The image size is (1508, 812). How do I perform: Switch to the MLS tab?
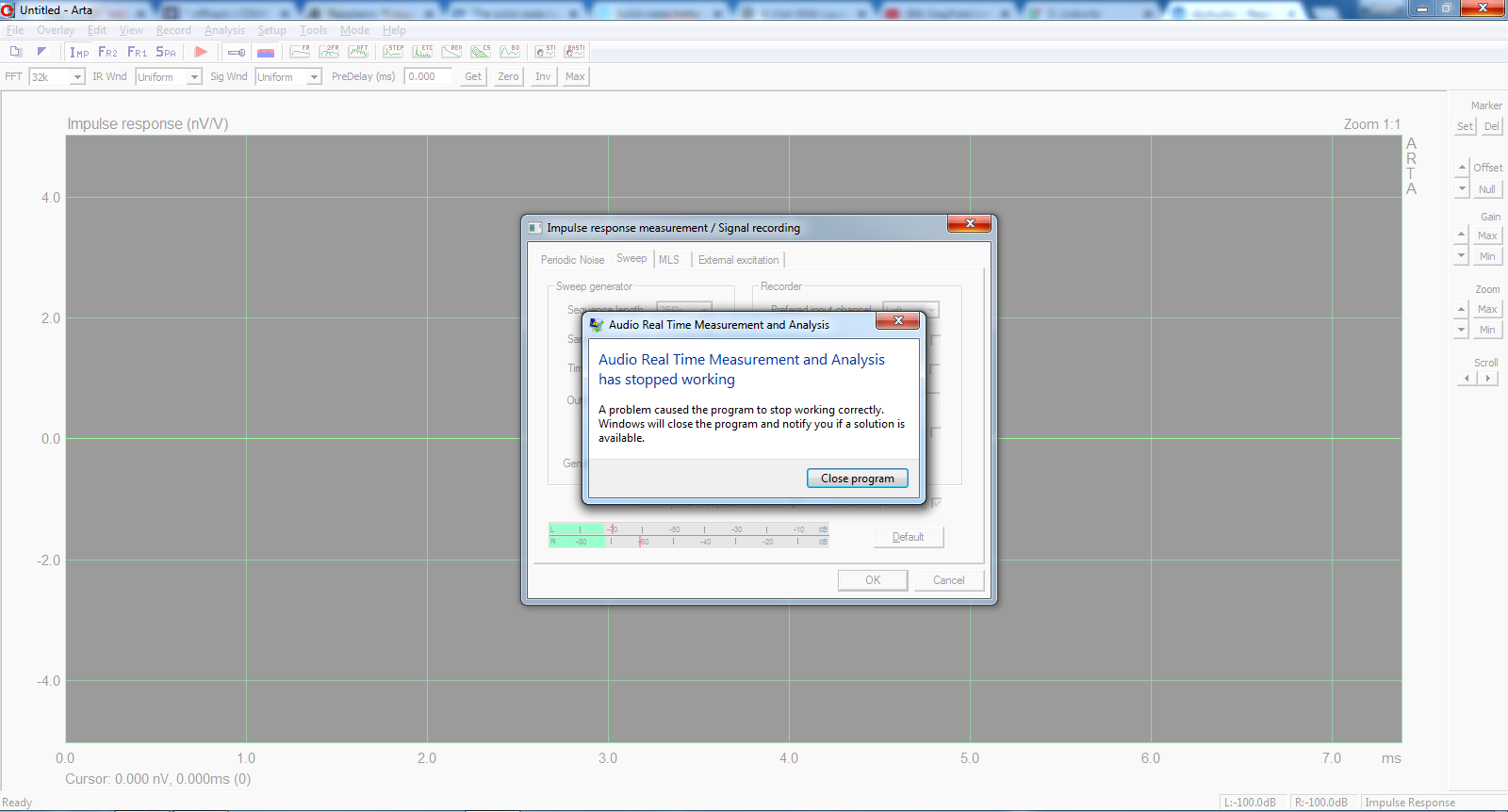tap(669, 260)
